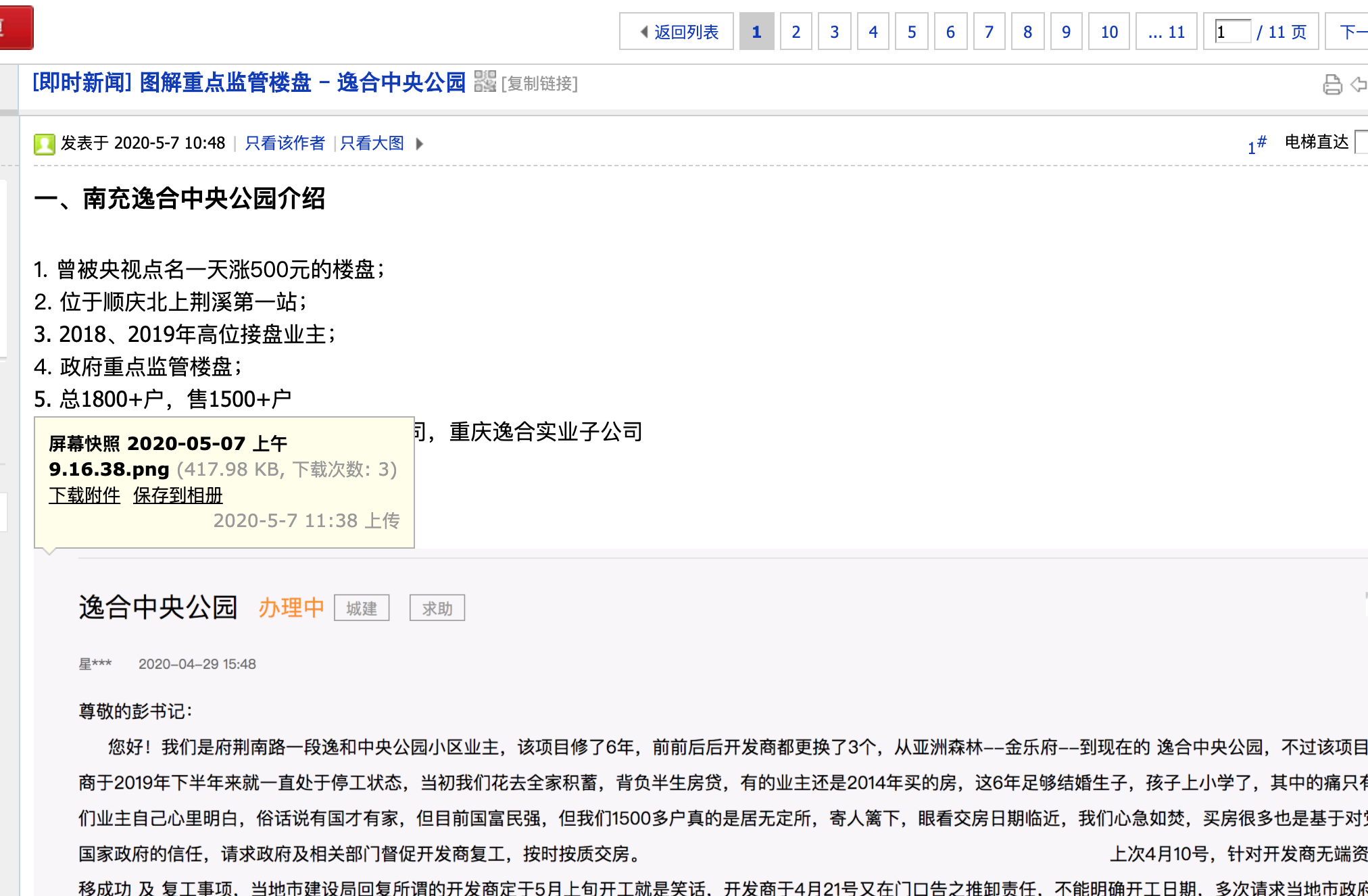Click the green author avatar icon
Viewport: 1368px width, 896px height.
(45, 144)
